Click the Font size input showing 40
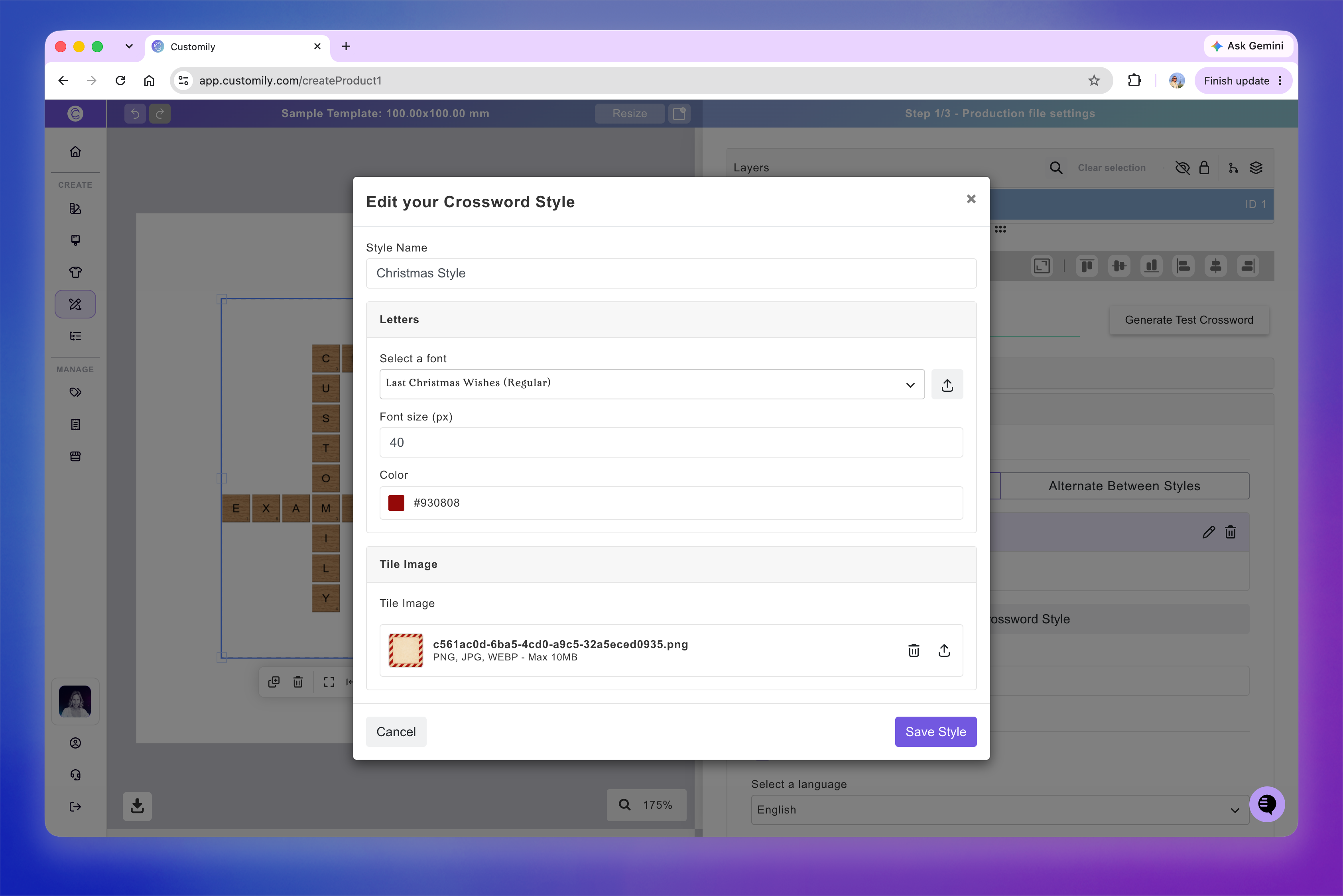The image size is (1343, 896). 671,442
